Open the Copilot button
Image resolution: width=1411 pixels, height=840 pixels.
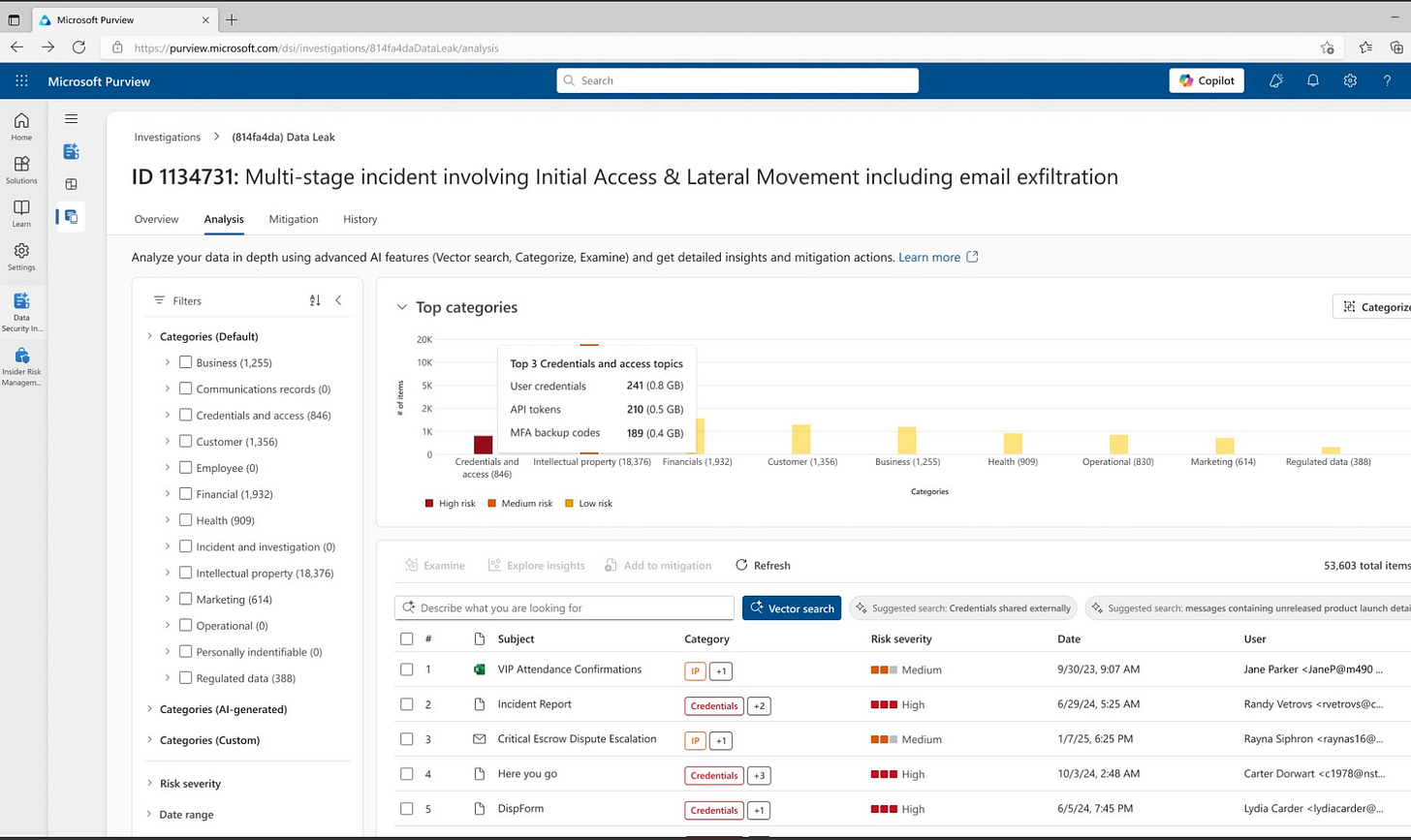(x=1207, y=81)
